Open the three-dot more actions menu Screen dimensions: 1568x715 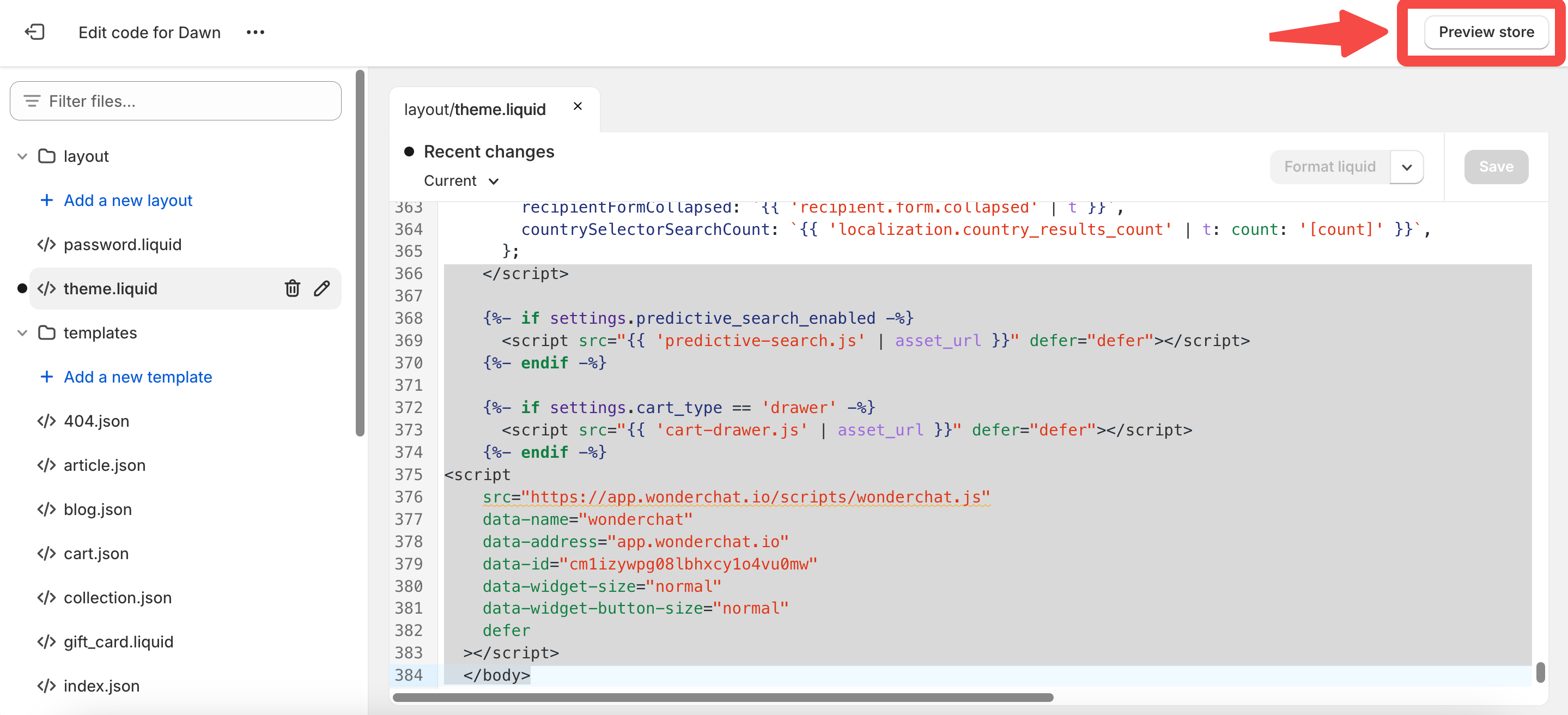pyautogui.click(x=255, y=32)
